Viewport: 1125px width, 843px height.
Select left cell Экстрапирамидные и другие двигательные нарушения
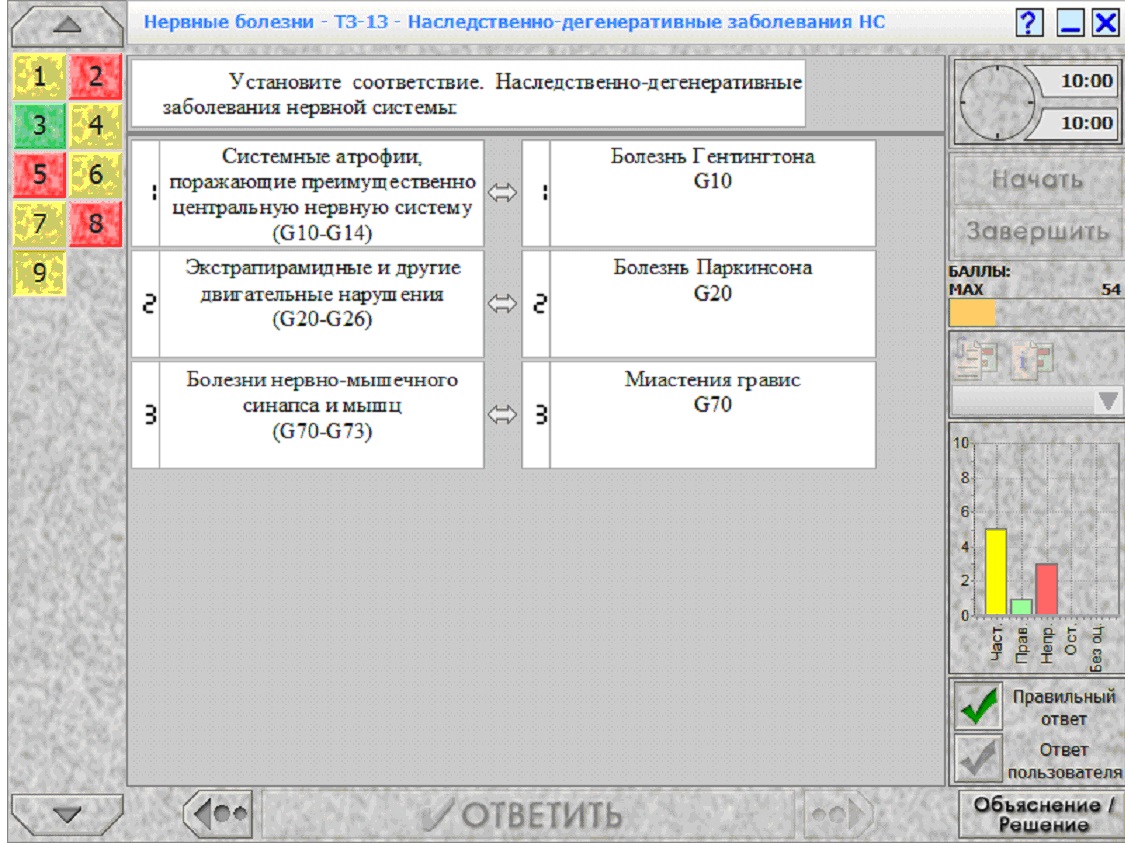pyautogui.click(x=321, y=304)
